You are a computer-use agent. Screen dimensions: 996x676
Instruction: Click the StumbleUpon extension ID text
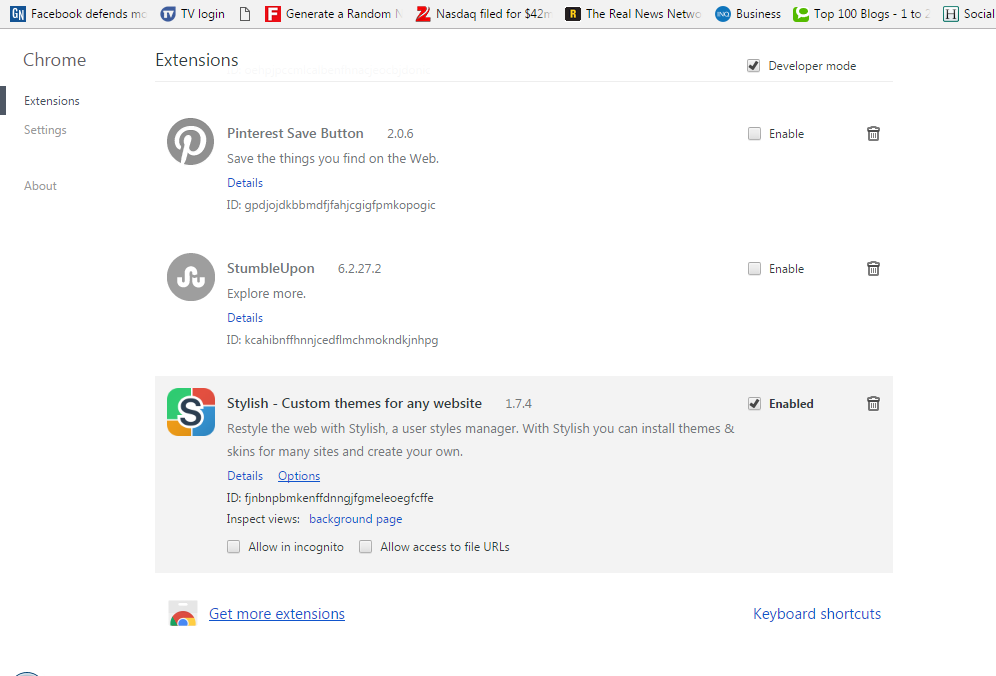point(332,340)
